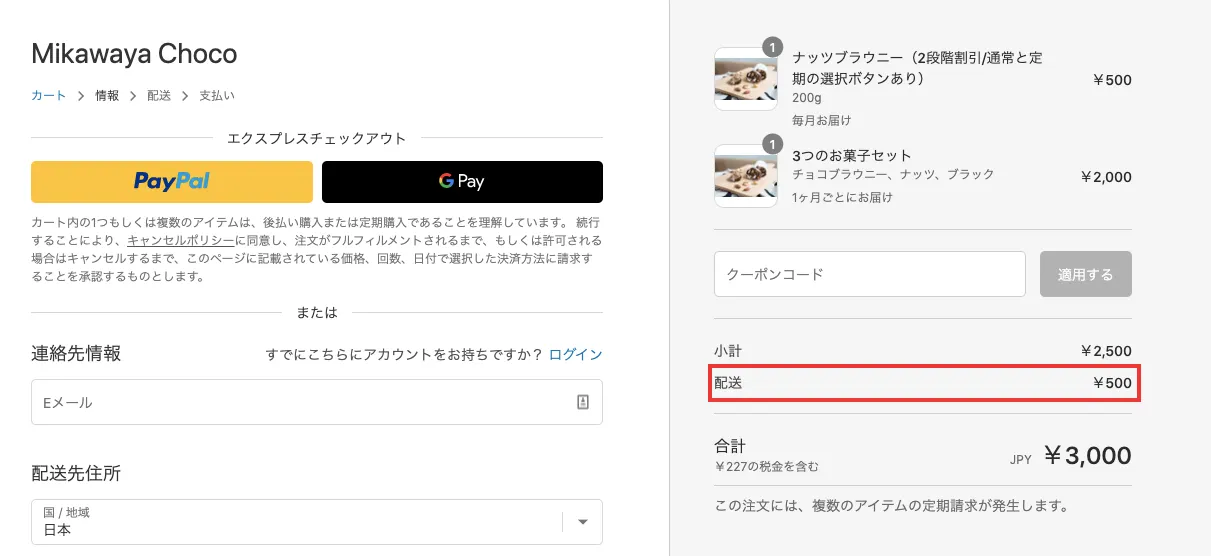Focus the クーポンコード input field
This screenshot has height=556, width=1211.
[870, 274]
